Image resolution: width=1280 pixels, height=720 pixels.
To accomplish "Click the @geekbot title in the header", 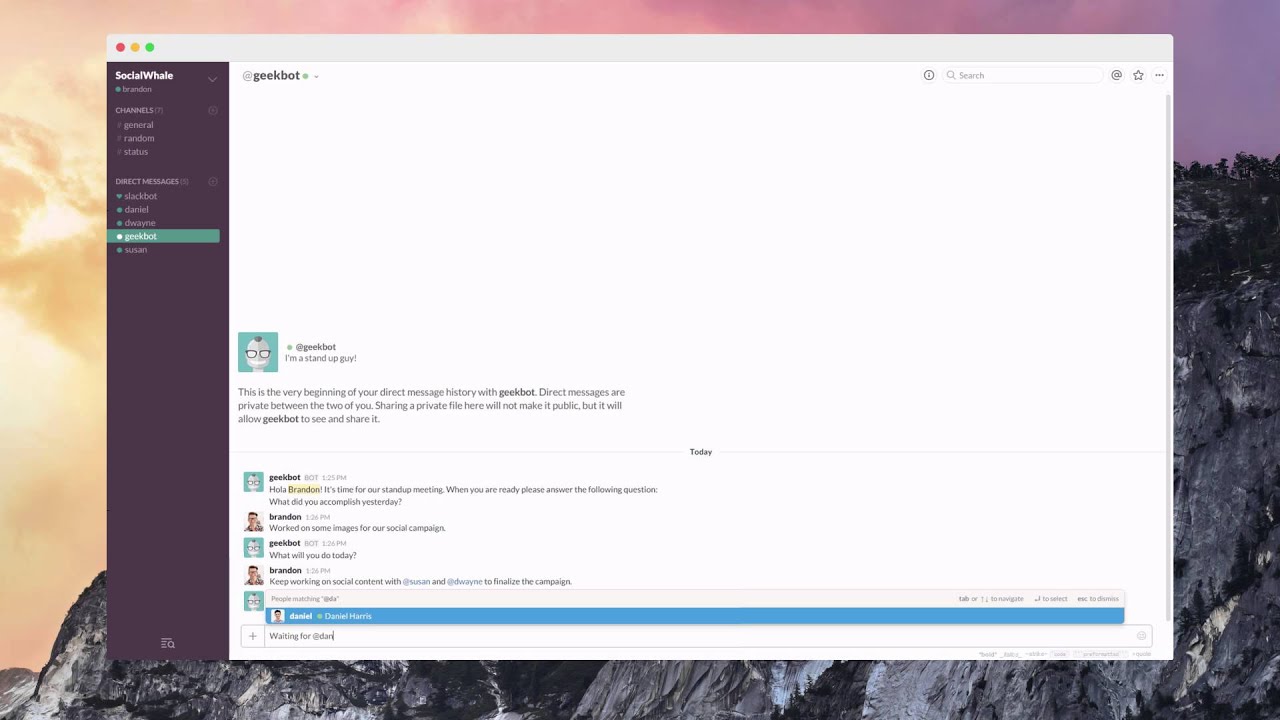I will coord(271,75).
